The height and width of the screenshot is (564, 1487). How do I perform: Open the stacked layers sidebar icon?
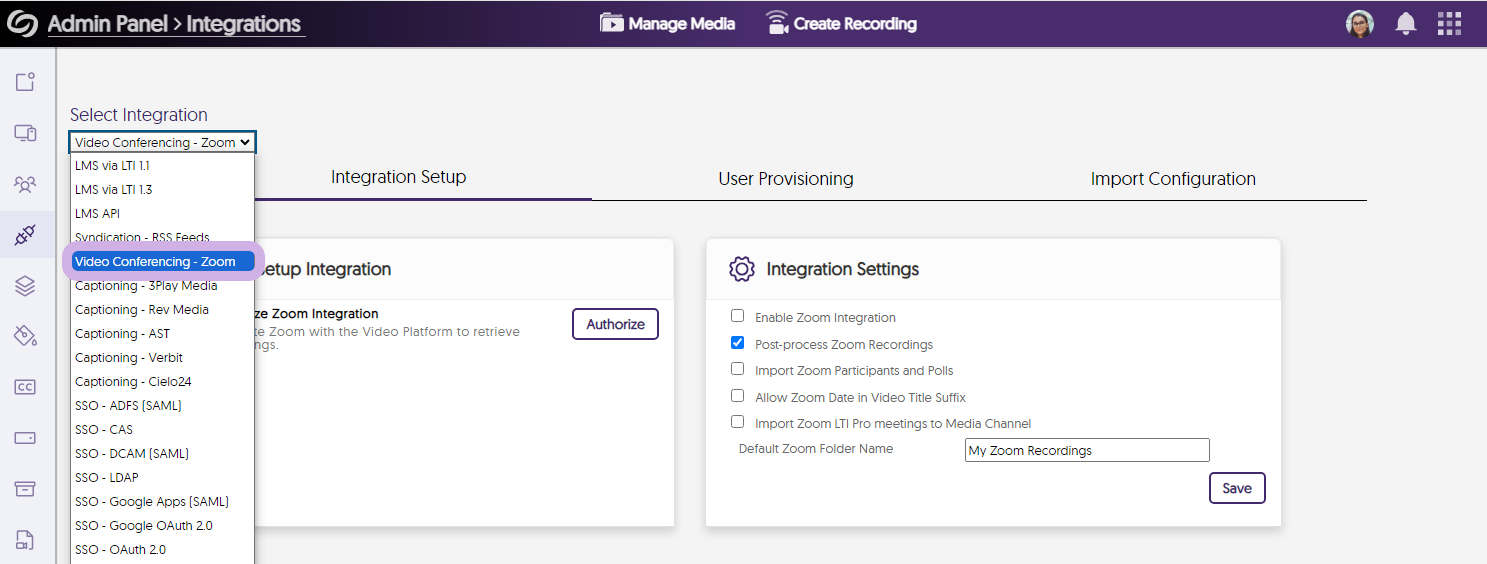(26, 286)
